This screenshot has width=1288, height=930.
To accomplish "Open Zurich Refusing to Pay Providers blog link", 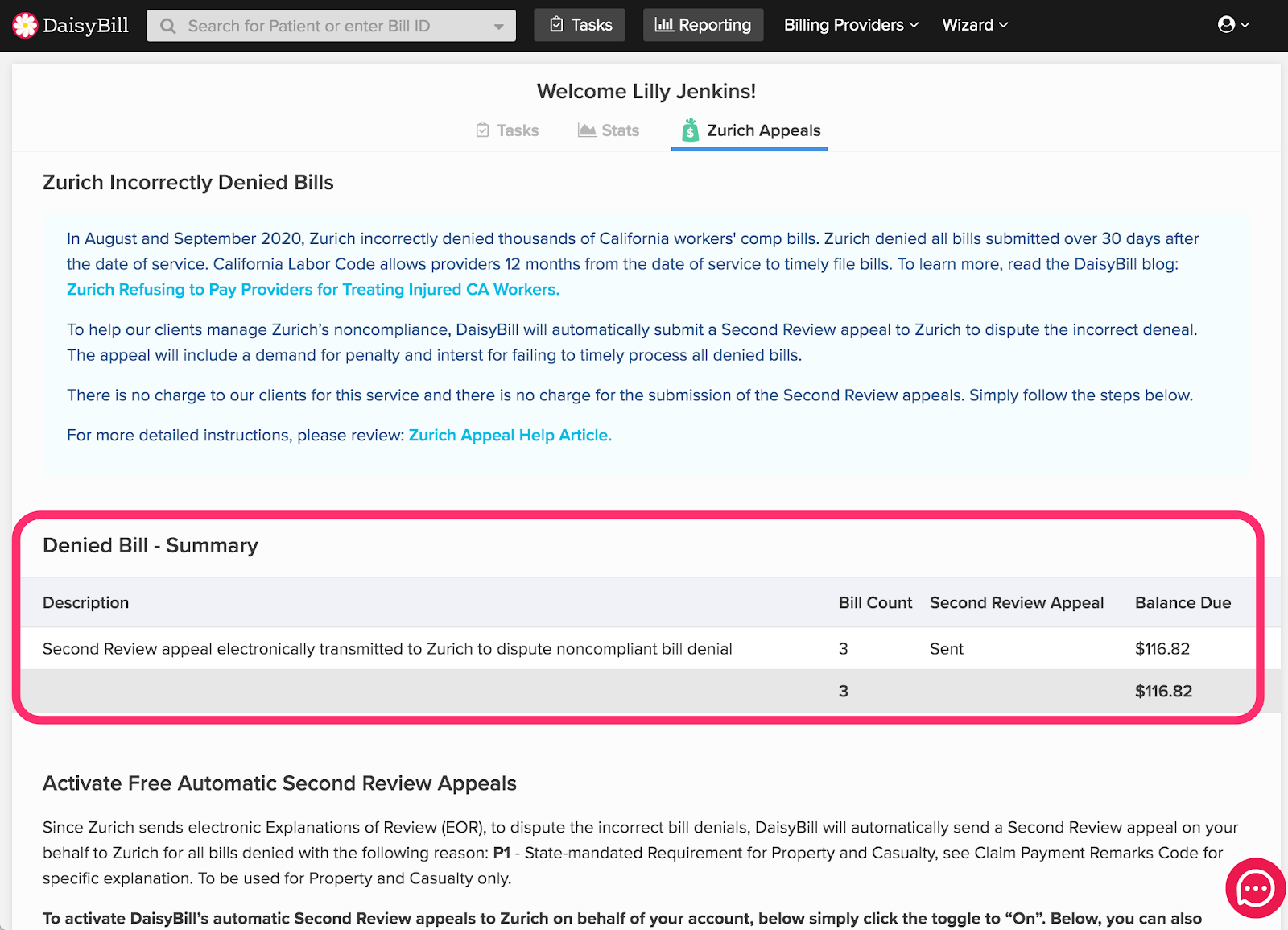I will click(x=313, y=290).
